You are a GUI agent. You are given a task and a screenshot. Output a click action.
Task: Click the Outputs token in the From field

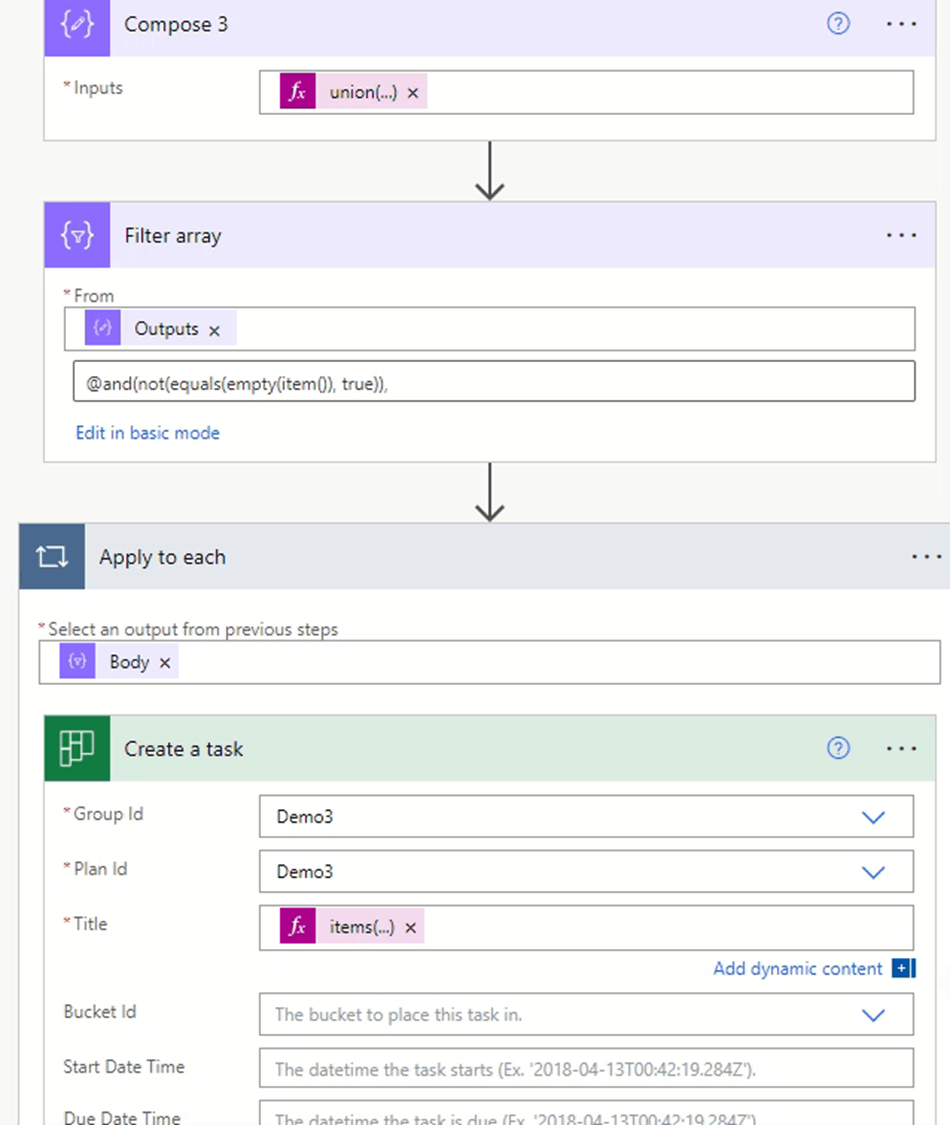(168, 328)
